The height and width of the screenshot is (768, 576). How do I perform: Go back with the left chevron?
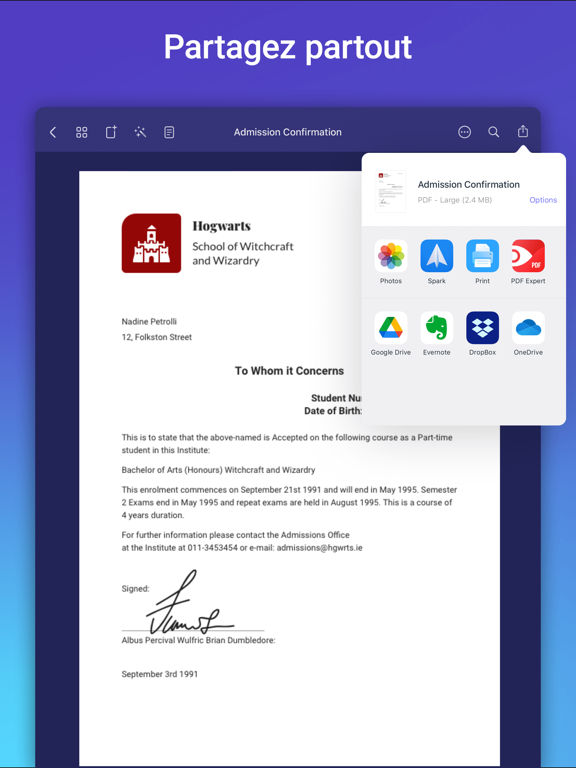click(x=53, y=132)
